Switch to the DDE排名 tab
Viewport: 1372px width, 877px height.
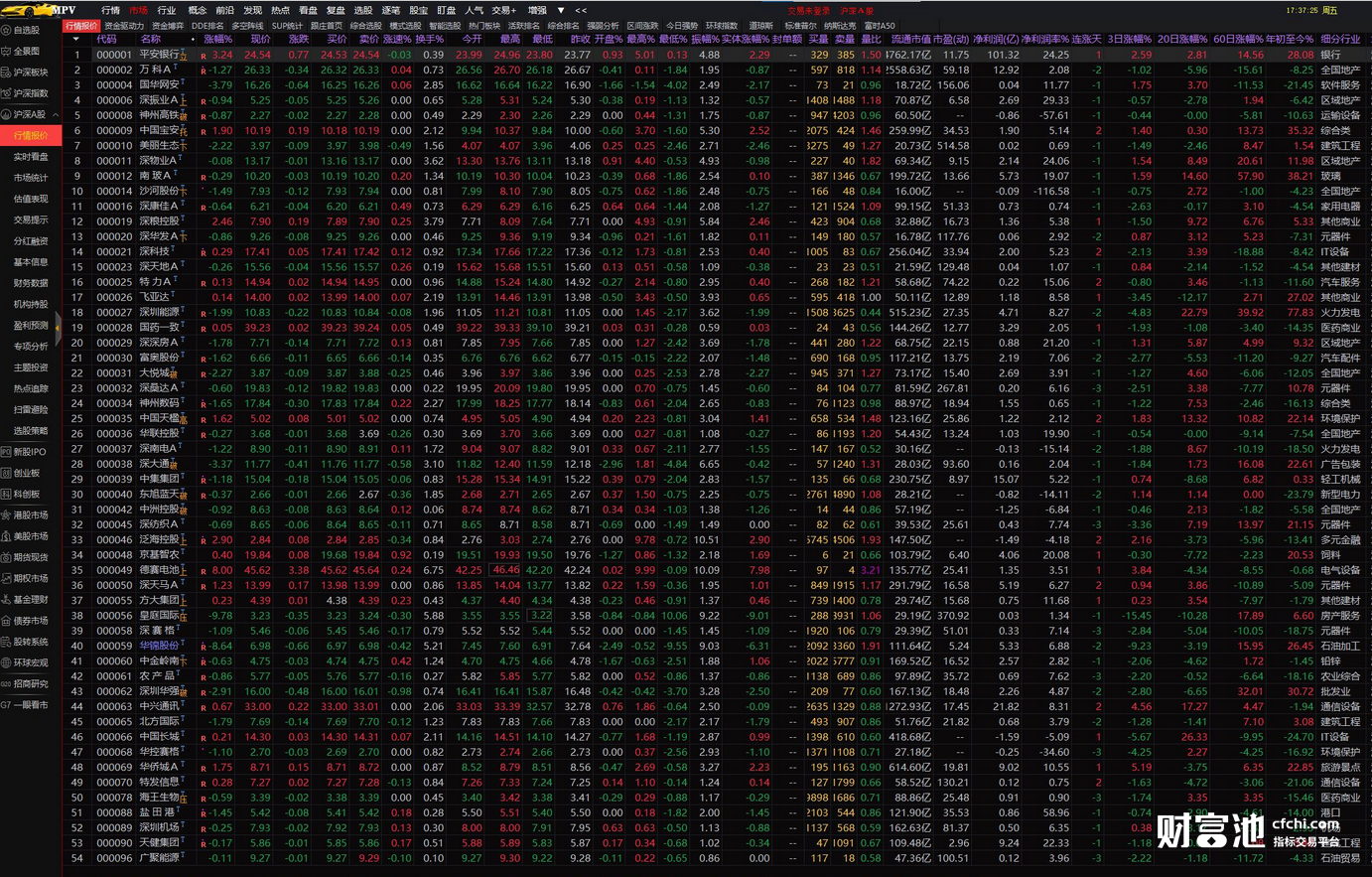pyautogui.click(x=207, y=26)
